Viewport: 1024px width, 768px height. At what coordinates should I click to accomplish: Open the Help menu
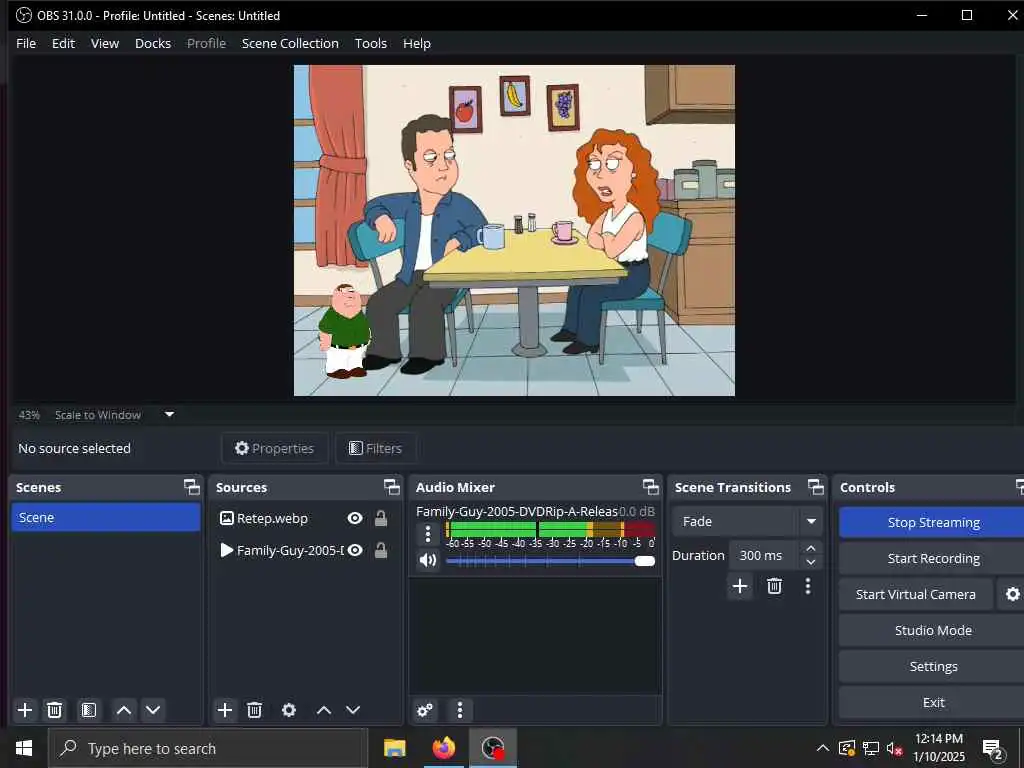point(417,43)
